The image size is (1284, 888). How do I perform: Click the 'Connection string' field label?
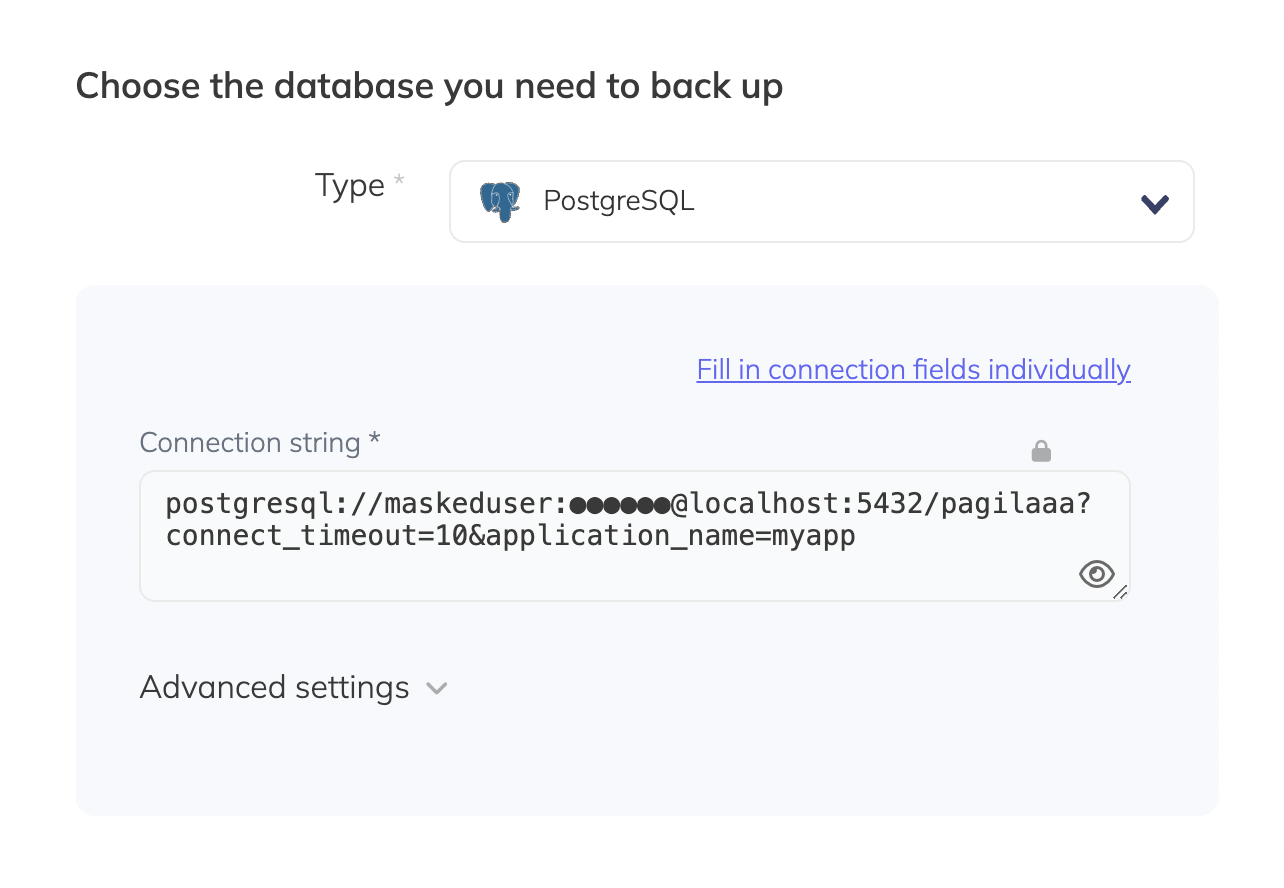click(x=250, y=443)
